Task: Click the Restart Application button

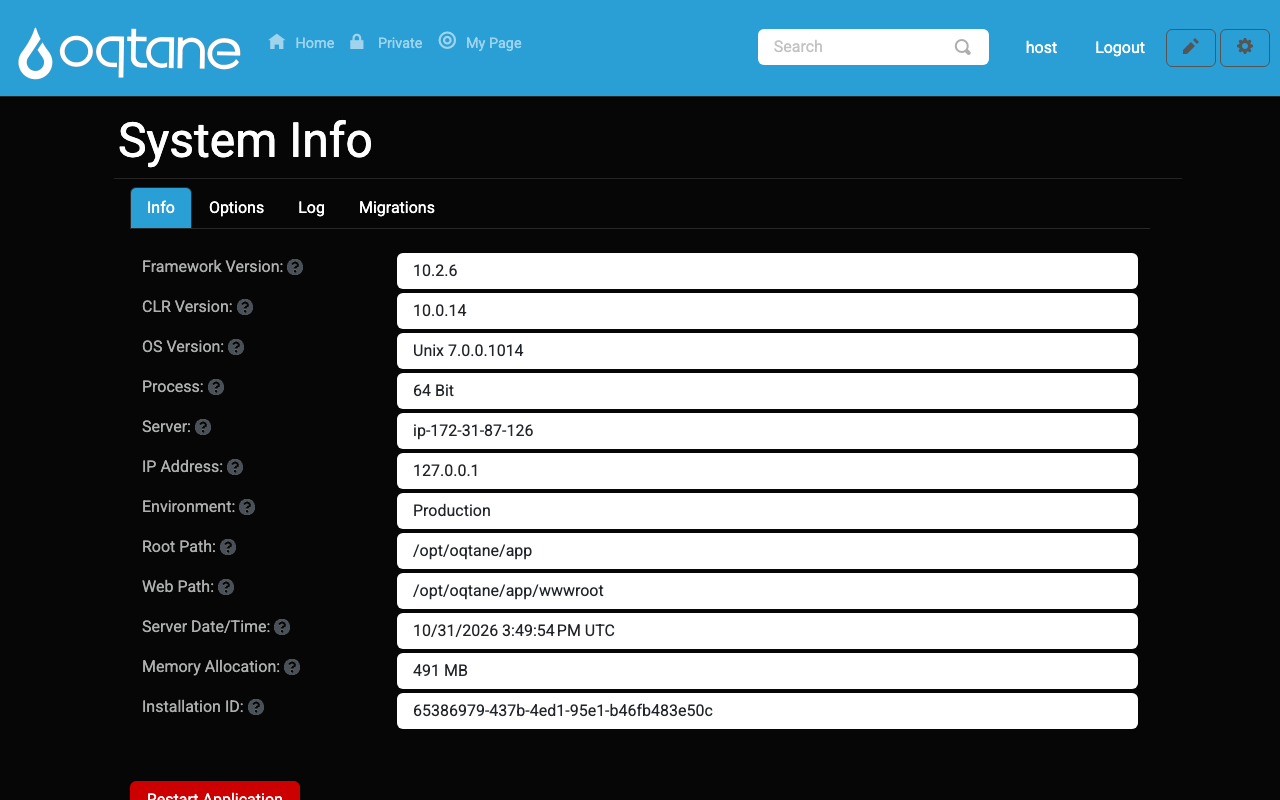Action: pos(215,791)
